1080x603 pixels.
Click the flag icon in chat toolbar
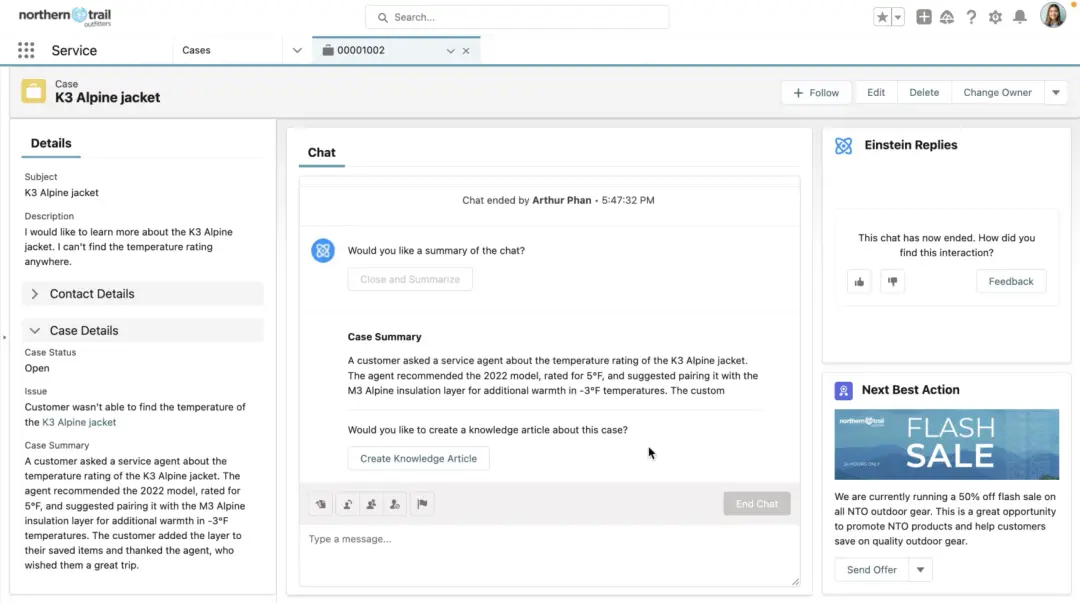click(x=422, y=504)
